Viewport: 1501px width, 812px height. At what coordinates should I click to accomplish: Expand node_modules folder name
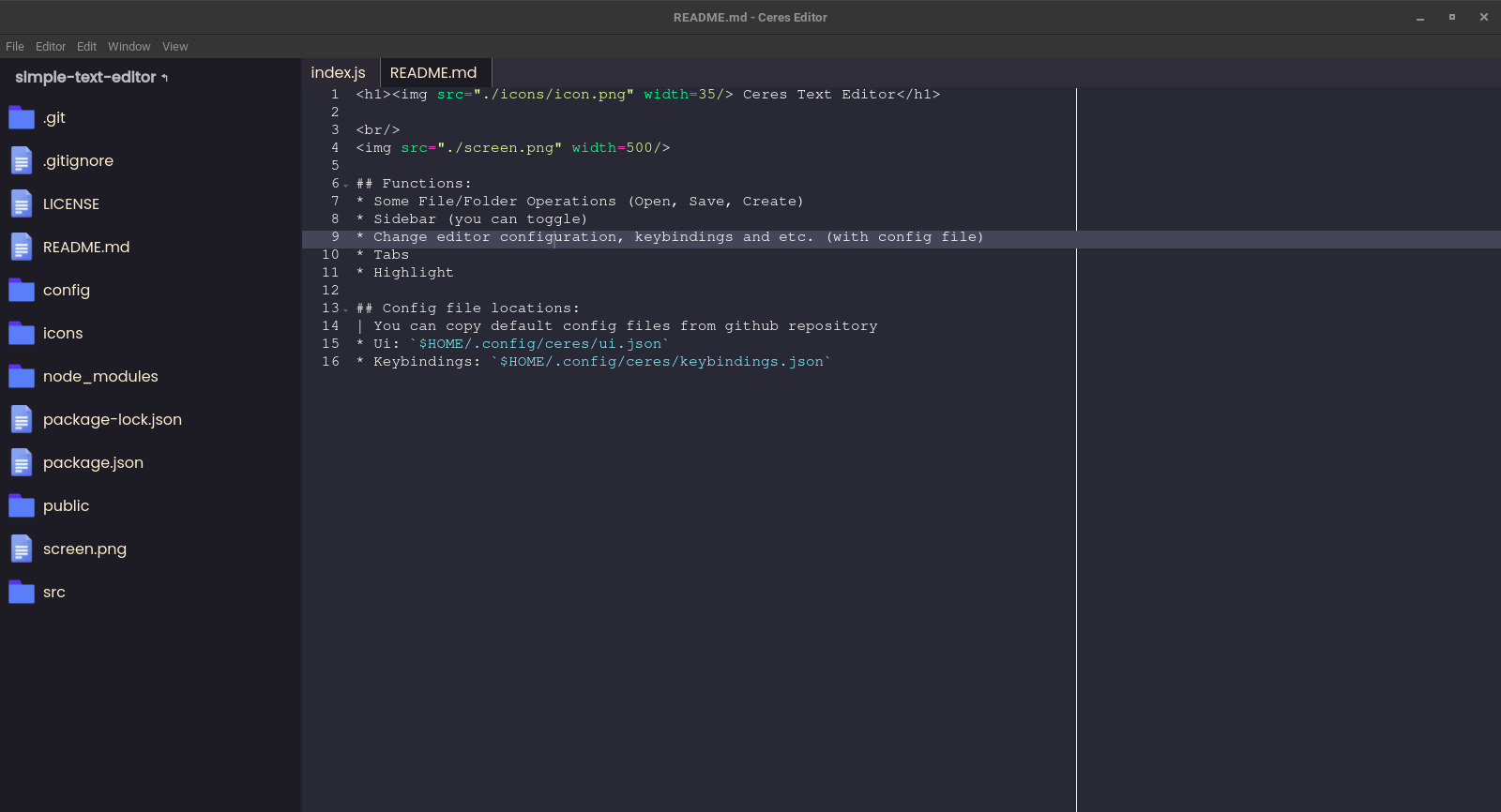pos(100,376)
